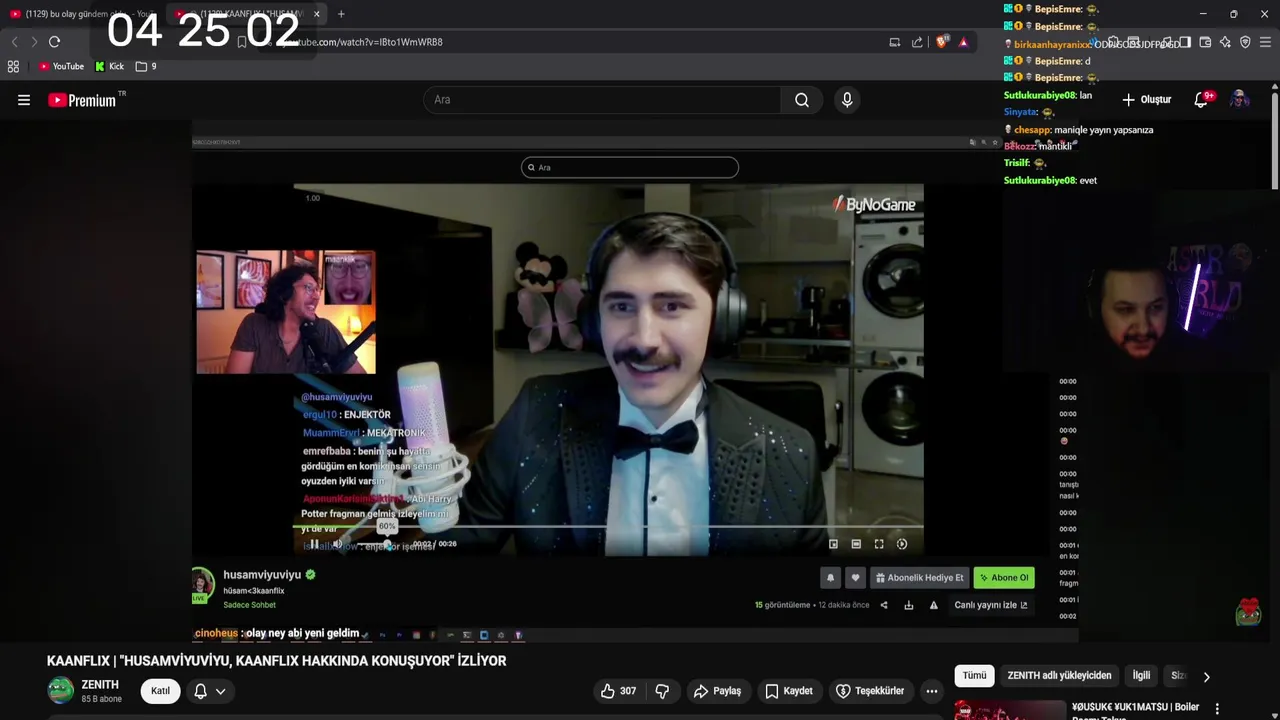This screenshot has height=720, width=1280.
Task: Toggle theater mode on the embedded player
Action: 856,544
